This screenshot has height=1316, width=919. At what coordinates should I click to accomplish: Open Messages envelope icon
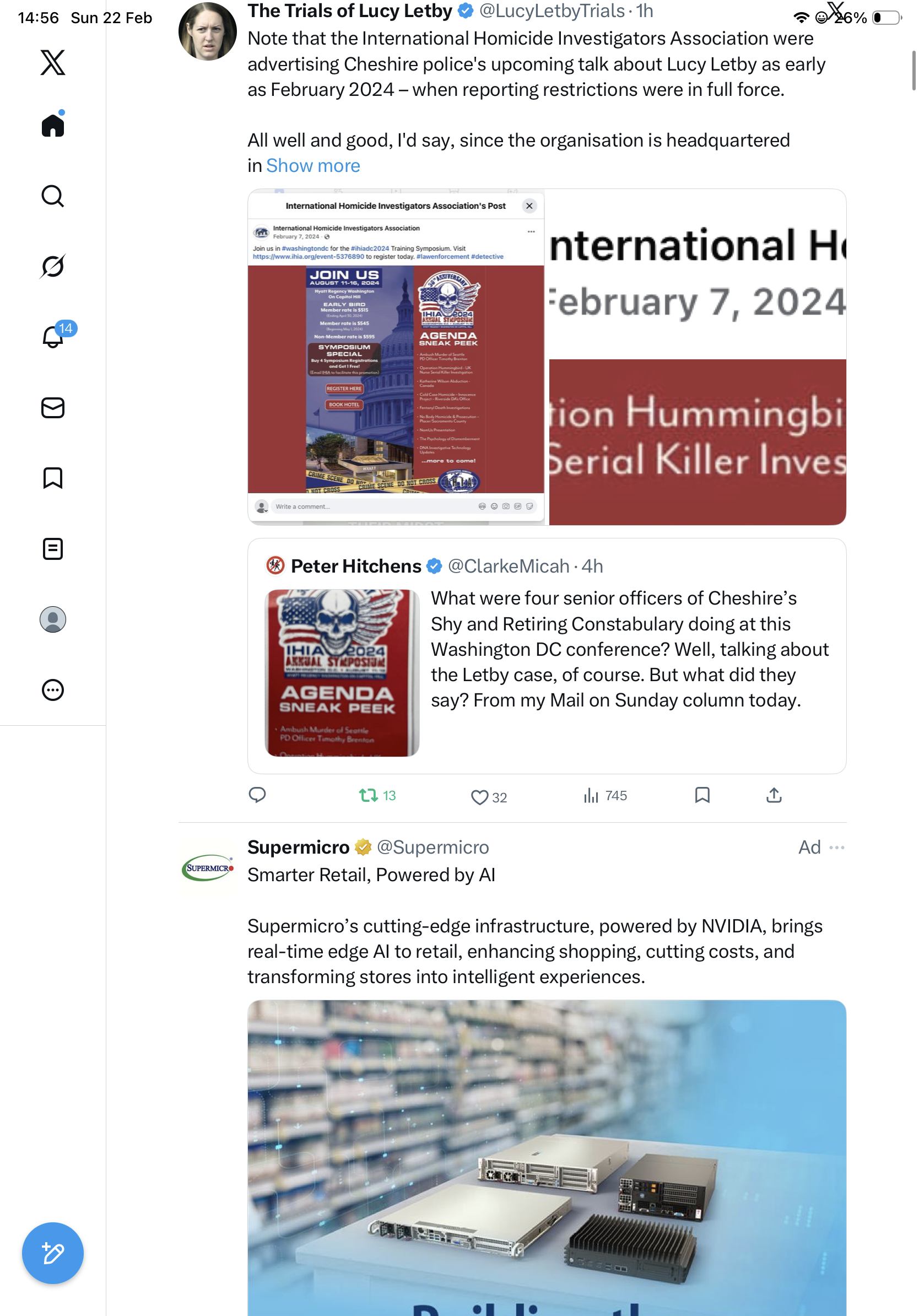point(53,407)
